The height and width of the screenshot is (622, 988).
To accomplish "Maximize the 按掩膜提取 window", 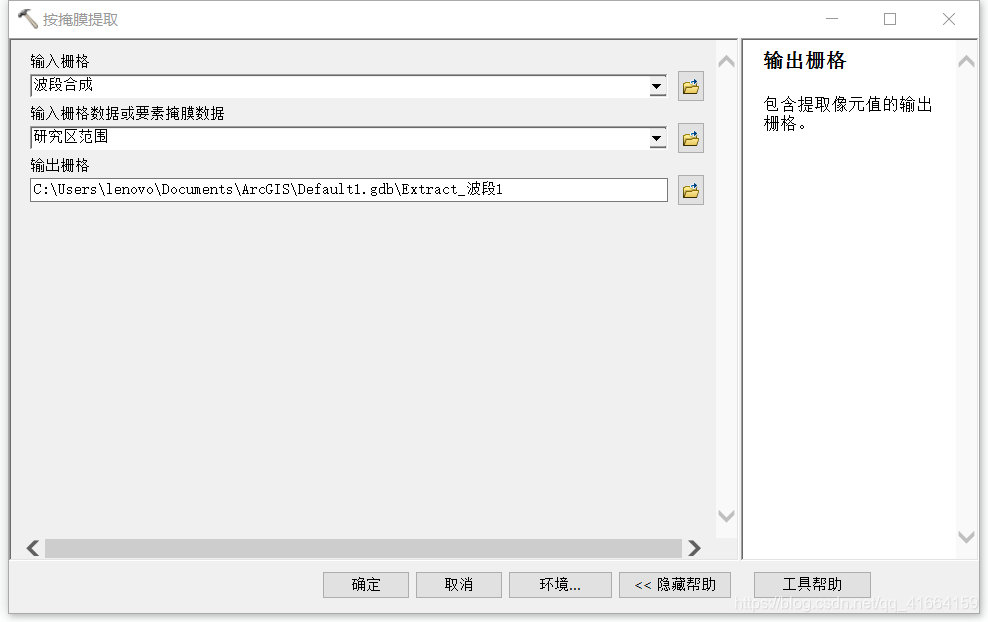I will [x=890, y=19].
